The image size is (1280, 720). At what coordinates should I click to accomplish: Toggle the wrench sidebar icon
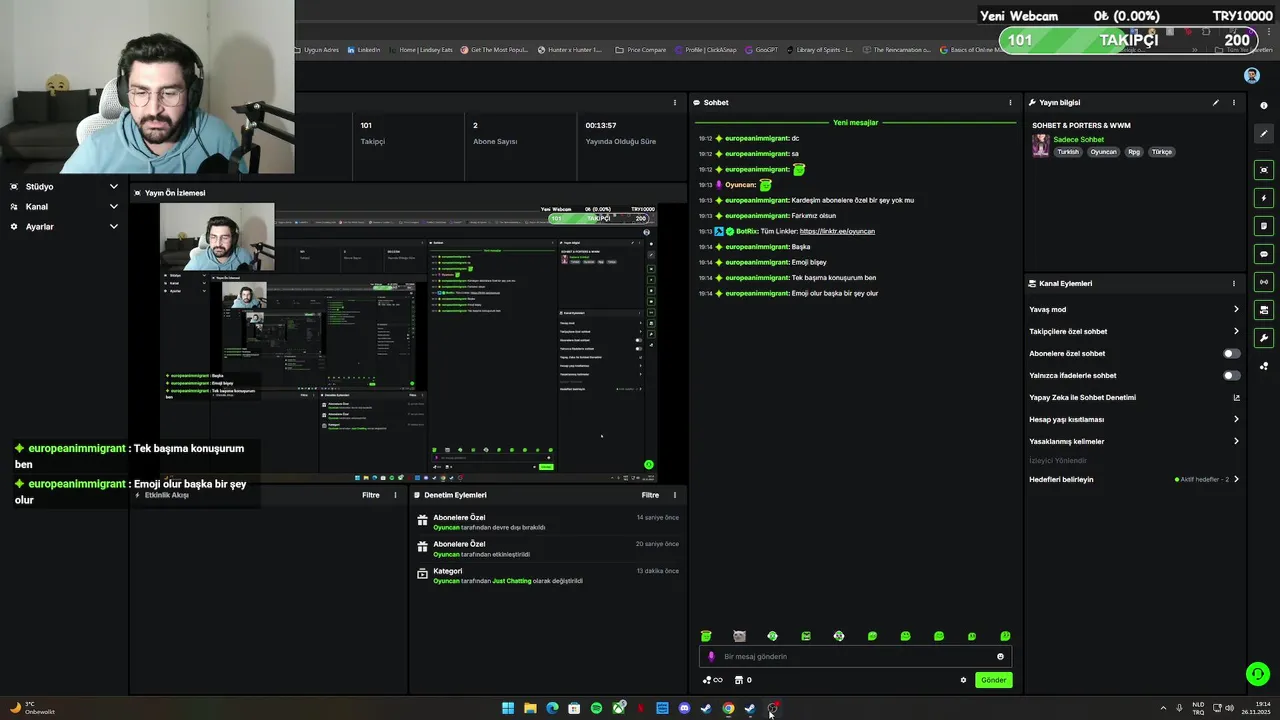(x=1264, y=338)
